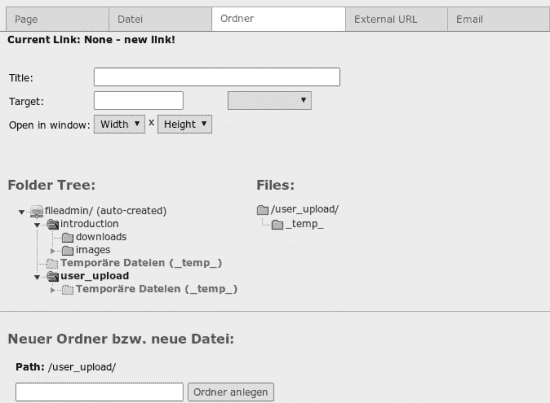This screenshot has width=550, height=403.
Task: Click the downloads folder icon
Action: [x=68, y=237]
